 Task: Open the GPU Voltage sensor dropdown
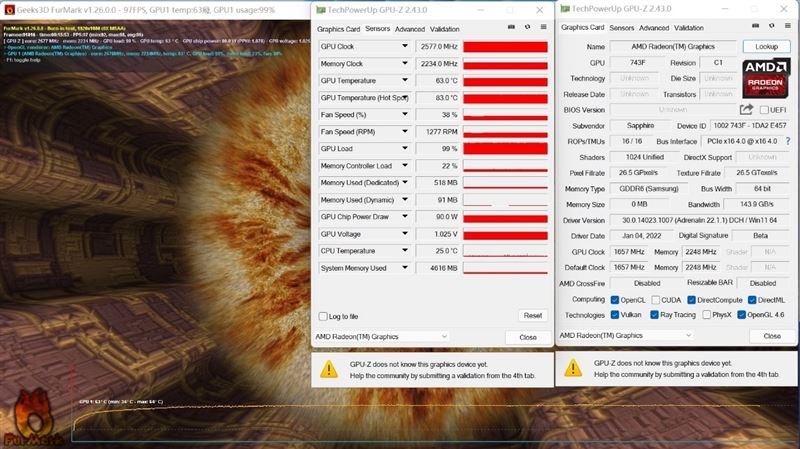(405, 234)
